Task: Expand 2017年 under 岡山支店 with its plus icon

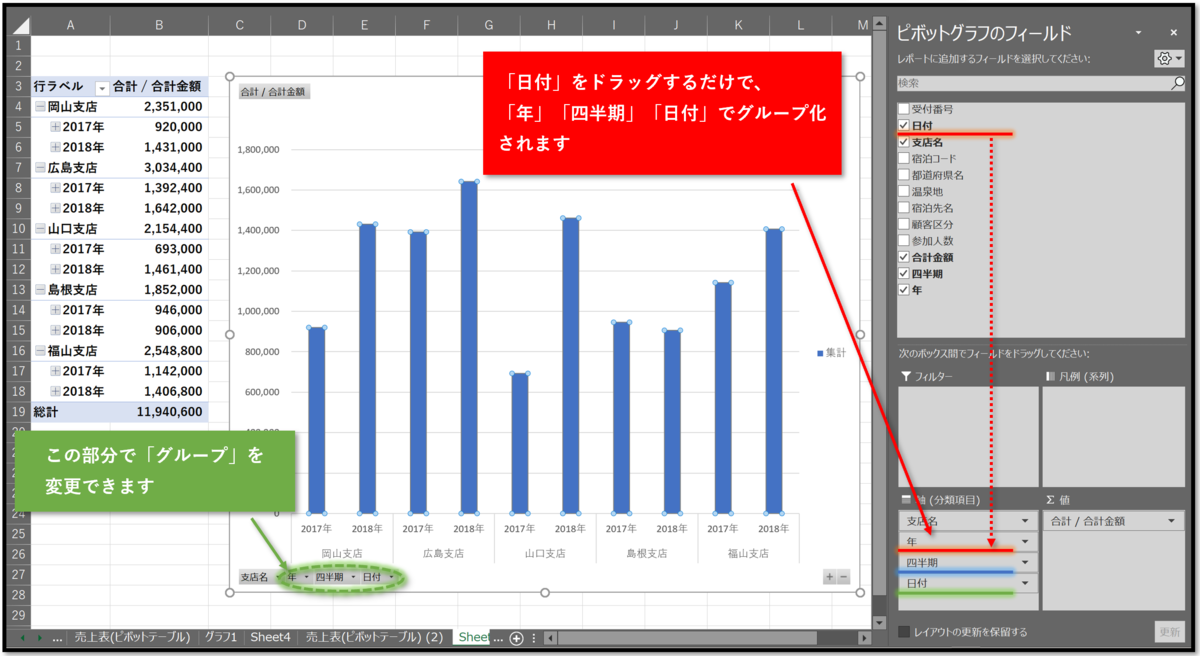Action: tap(55, 127)
